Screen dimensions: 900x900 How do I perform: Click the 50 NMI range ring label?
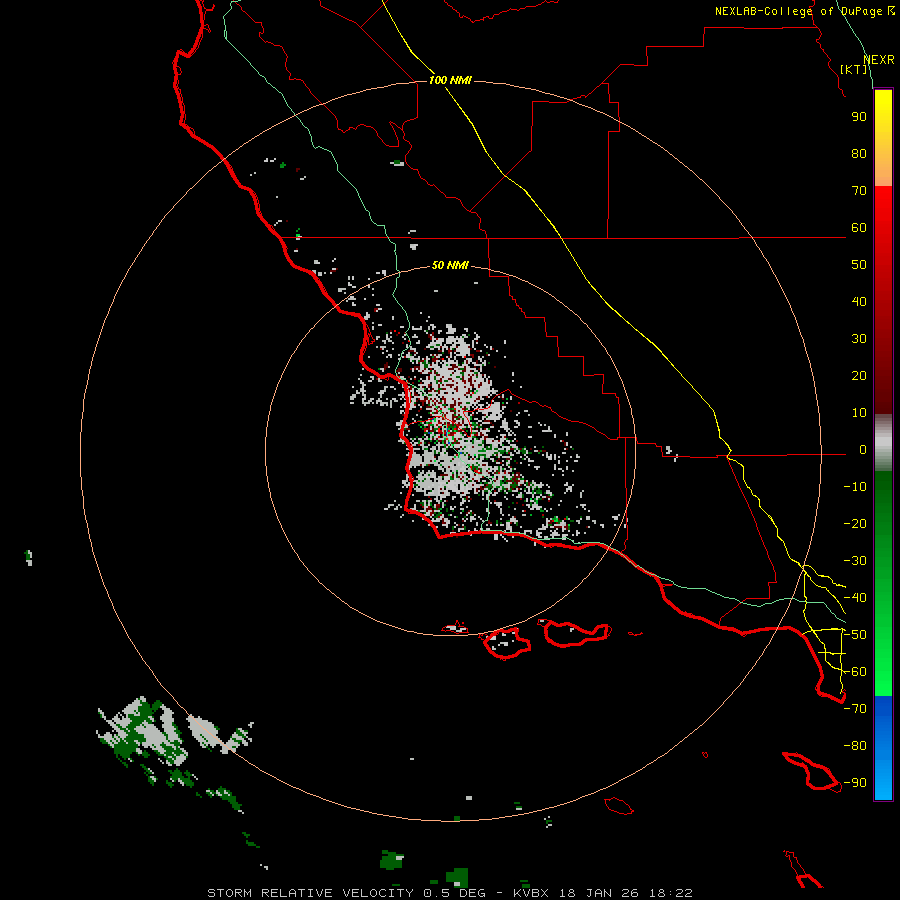point(450,265)
